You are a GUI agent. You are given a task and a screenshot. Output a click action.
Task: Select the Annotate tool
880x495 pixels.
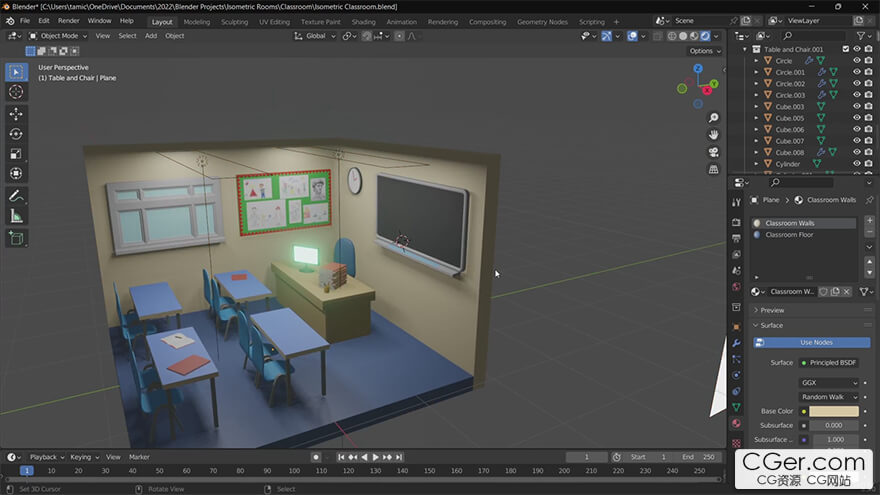click(x=16, y=196)
